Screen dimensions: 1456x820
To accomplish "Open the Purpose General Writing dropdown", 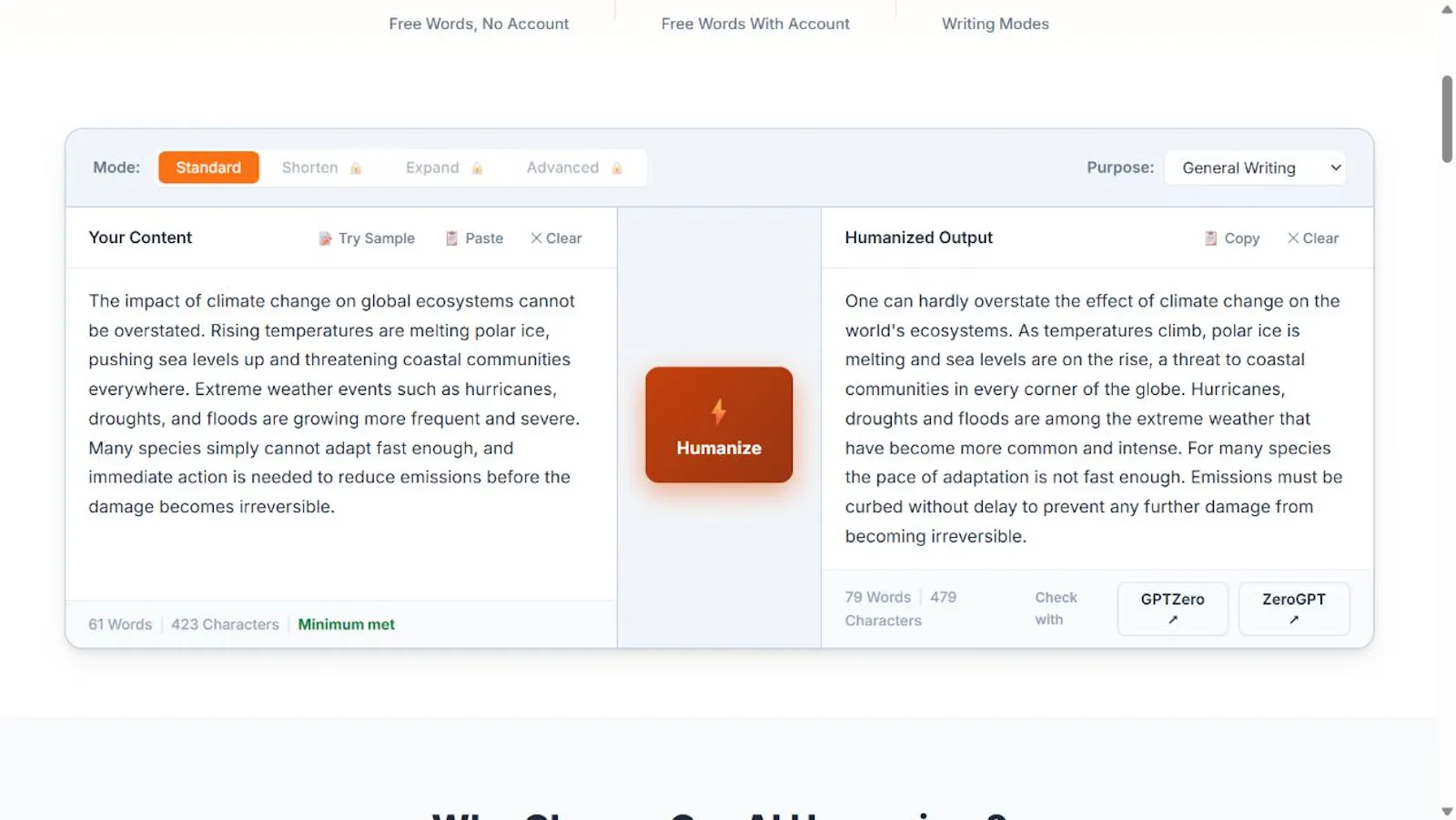I will point(1255,167).
